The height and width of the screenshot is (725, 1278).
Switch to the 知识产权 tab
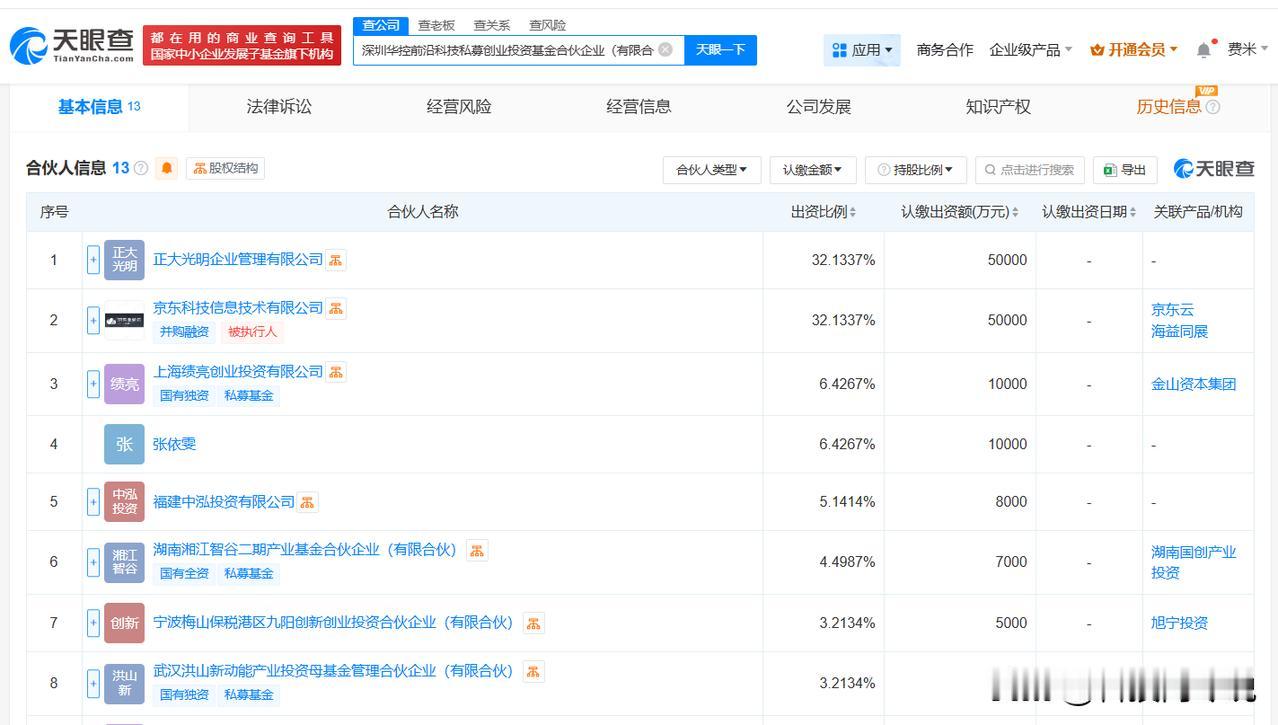tap(998, 107)
